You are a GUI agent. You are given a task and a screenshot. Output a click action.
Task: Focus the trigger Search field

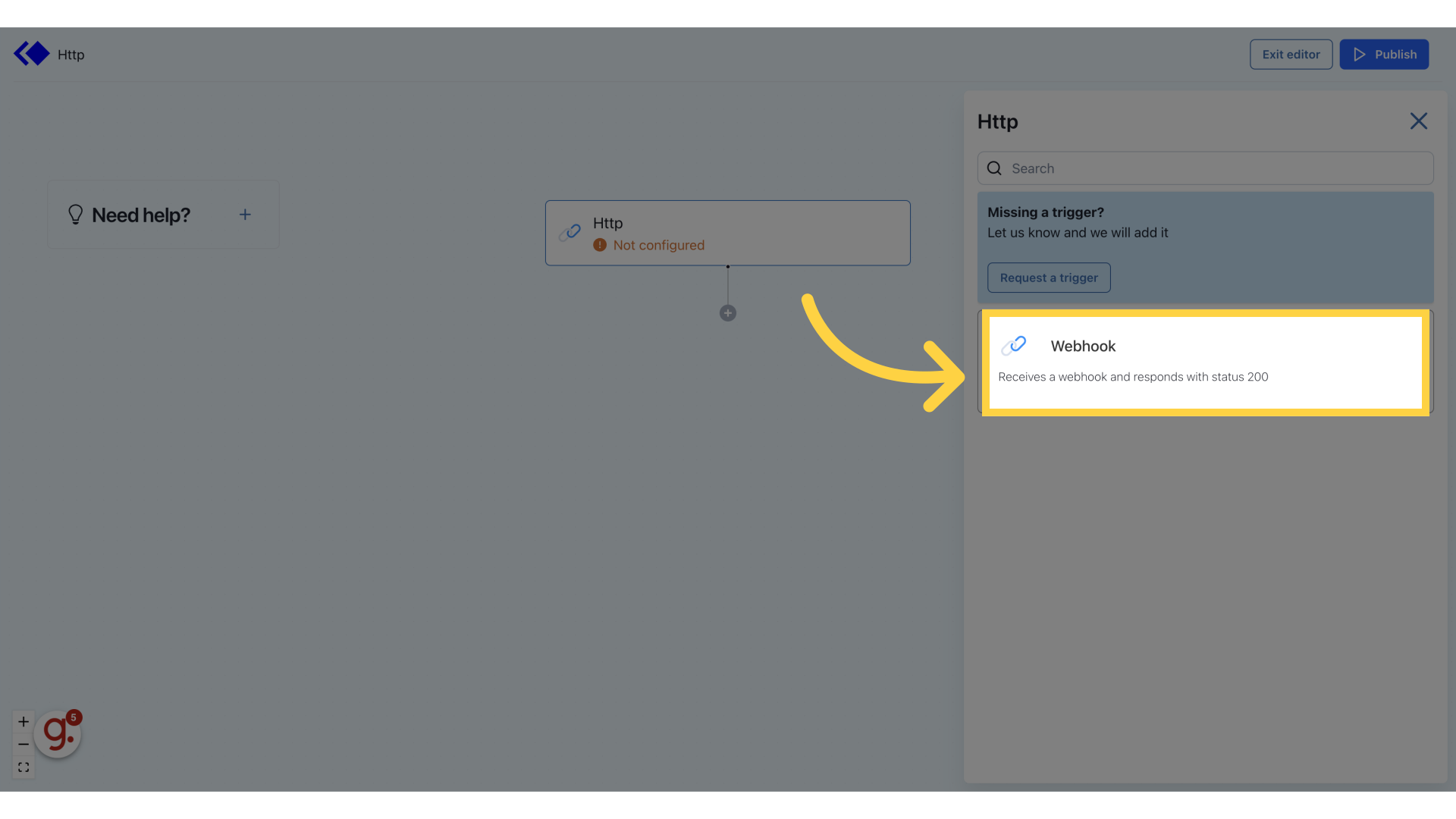click(x=1205, y=168)
